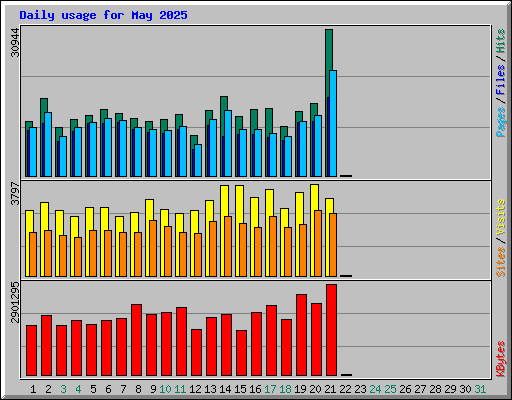The height and width of the screenshot is (400, 512).
Task: Click the 'Daily usage for May 2025' title
Action: pyautogui.click(x=103, y=15)
